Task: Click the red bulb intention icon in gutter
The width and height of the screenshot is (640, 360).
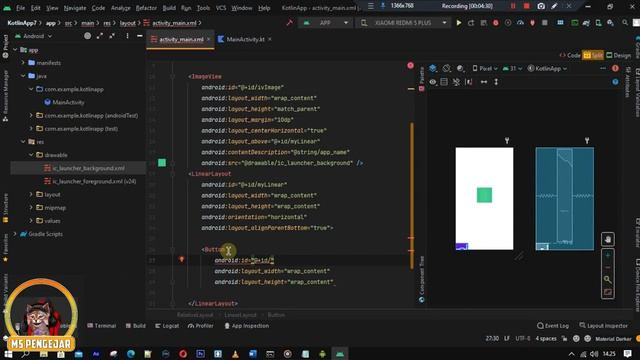Action: point(182,260)
